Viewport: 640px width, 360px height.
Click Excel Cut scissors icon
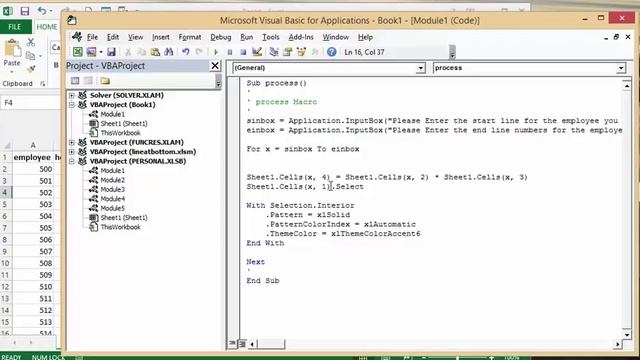(x=31, y=42)
